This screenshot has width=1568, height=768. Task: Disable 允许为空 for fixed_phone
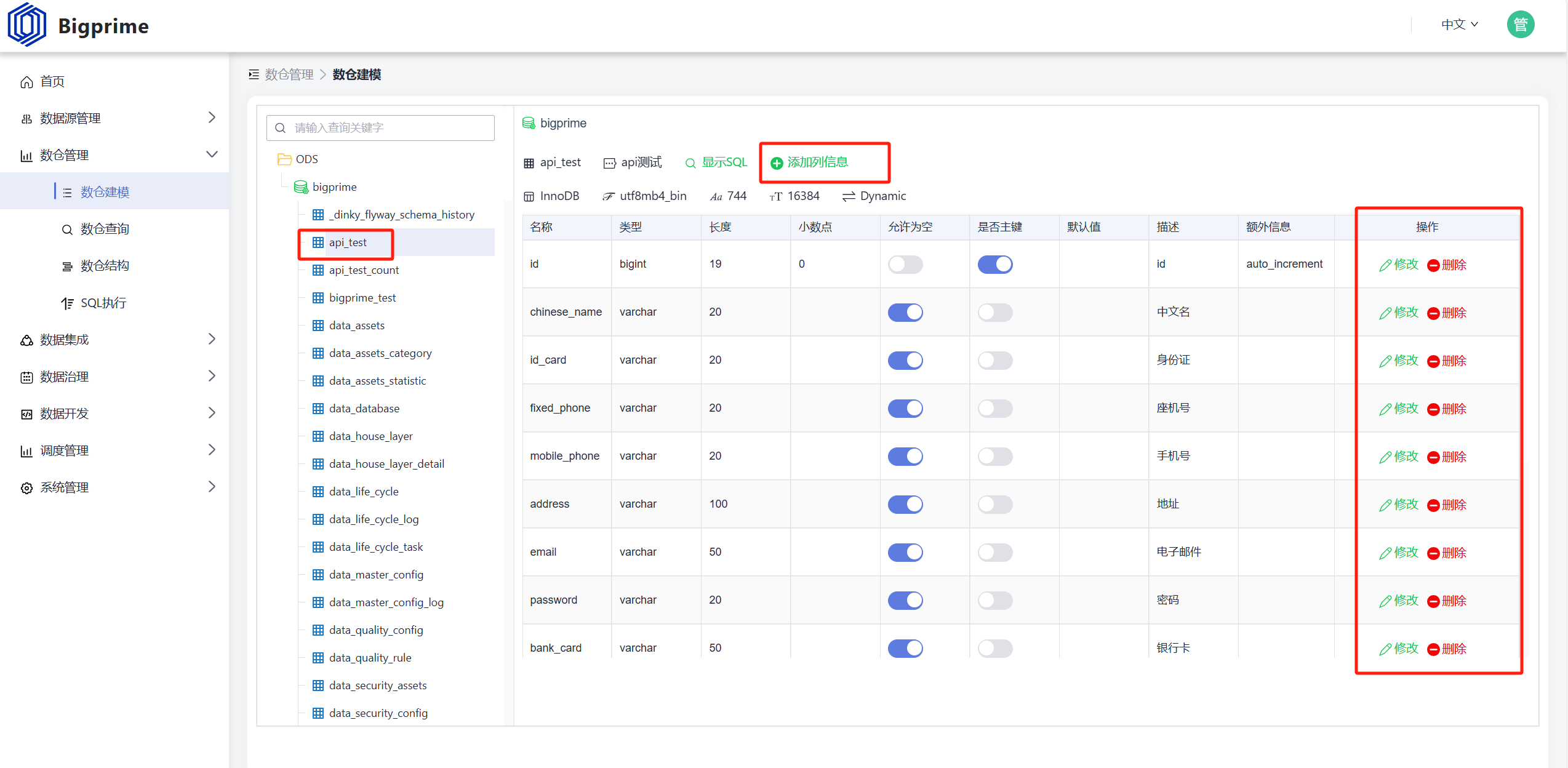(905, 409)
